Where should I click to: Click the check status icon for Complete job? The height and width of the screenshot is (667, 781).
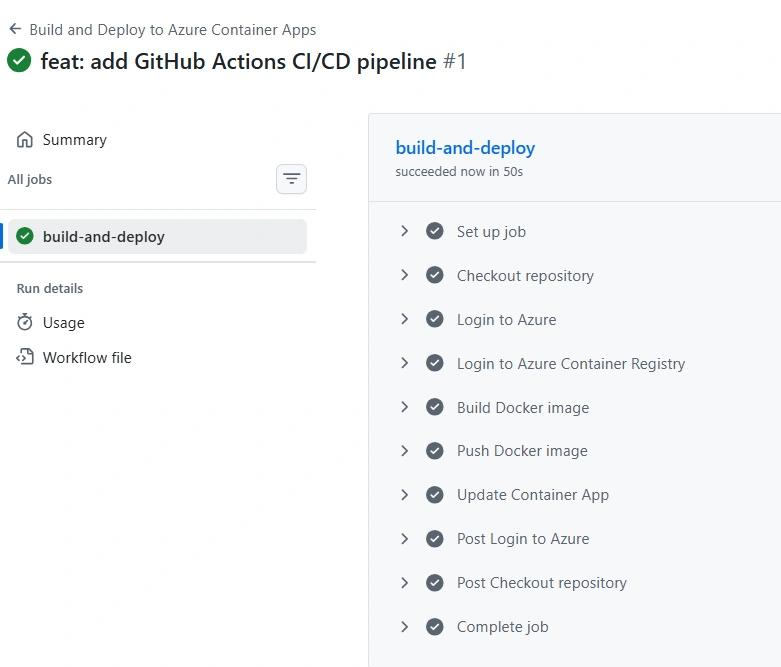[435, 627]
